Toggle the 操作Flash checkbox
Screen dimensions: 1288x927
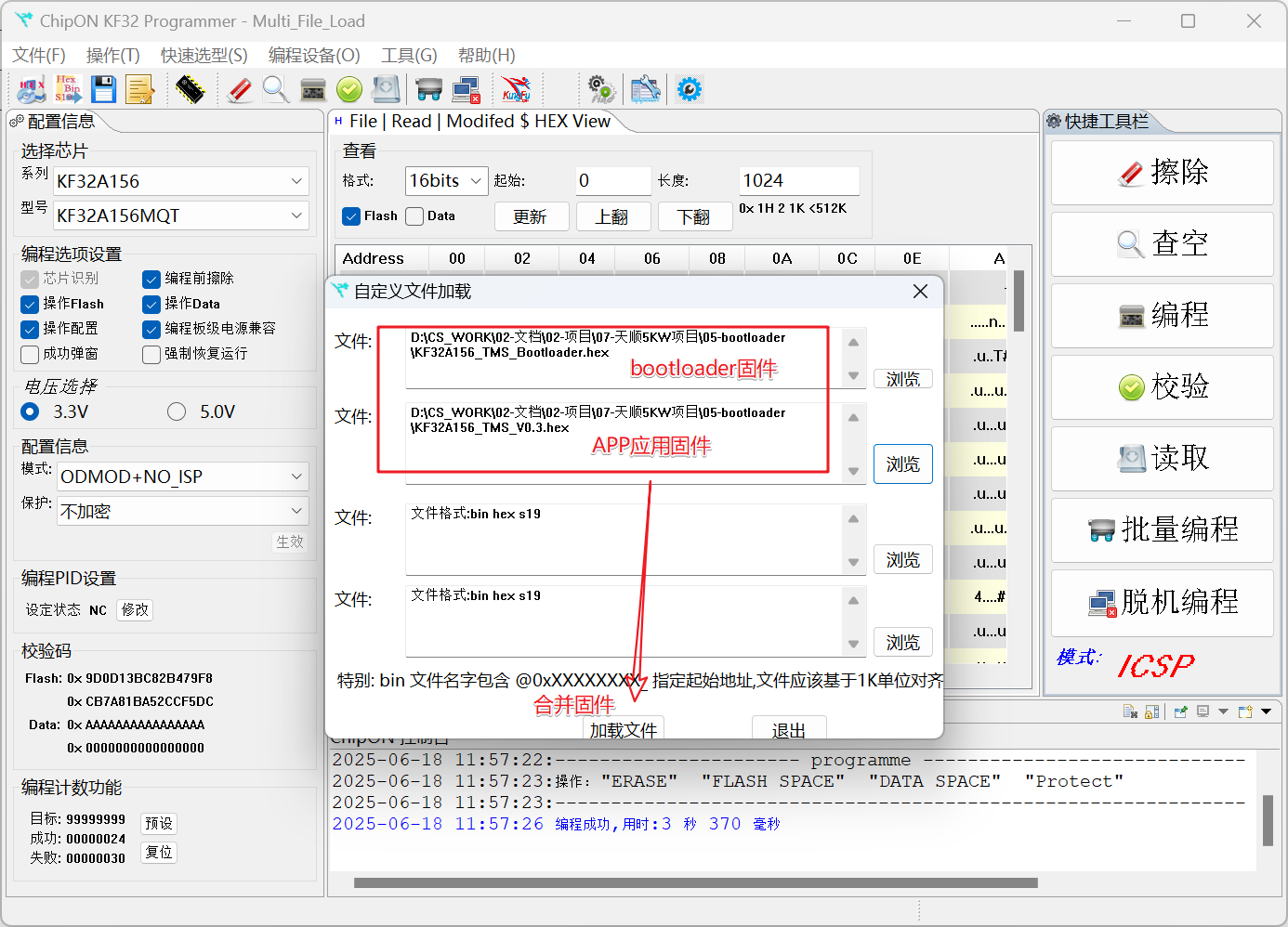coord(30,304)
